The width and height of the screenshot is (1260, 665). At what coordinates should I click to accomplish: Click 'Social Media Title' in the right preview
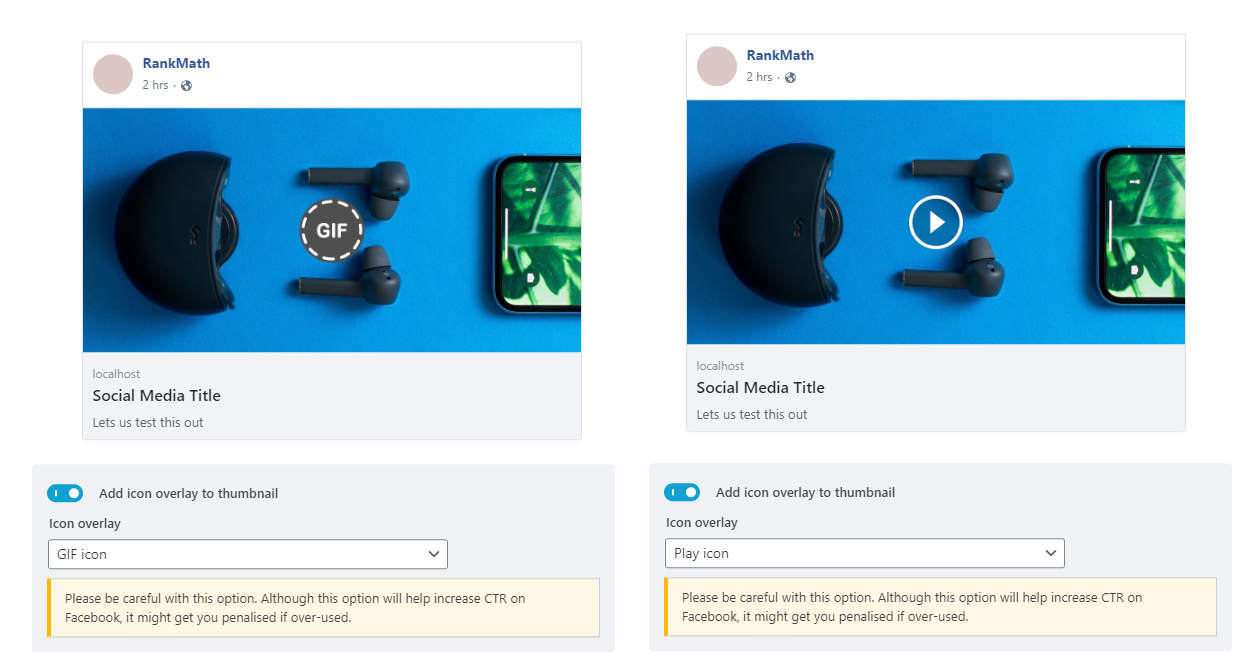tap(760, 387)
